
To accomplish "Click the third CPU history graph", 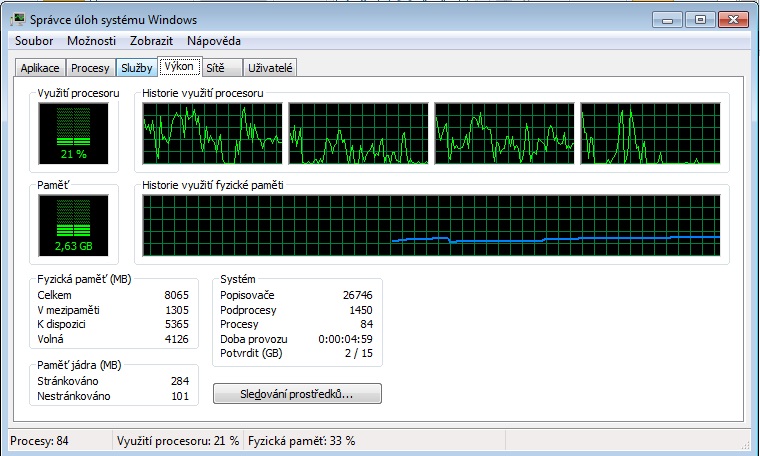I will [503, 134].
